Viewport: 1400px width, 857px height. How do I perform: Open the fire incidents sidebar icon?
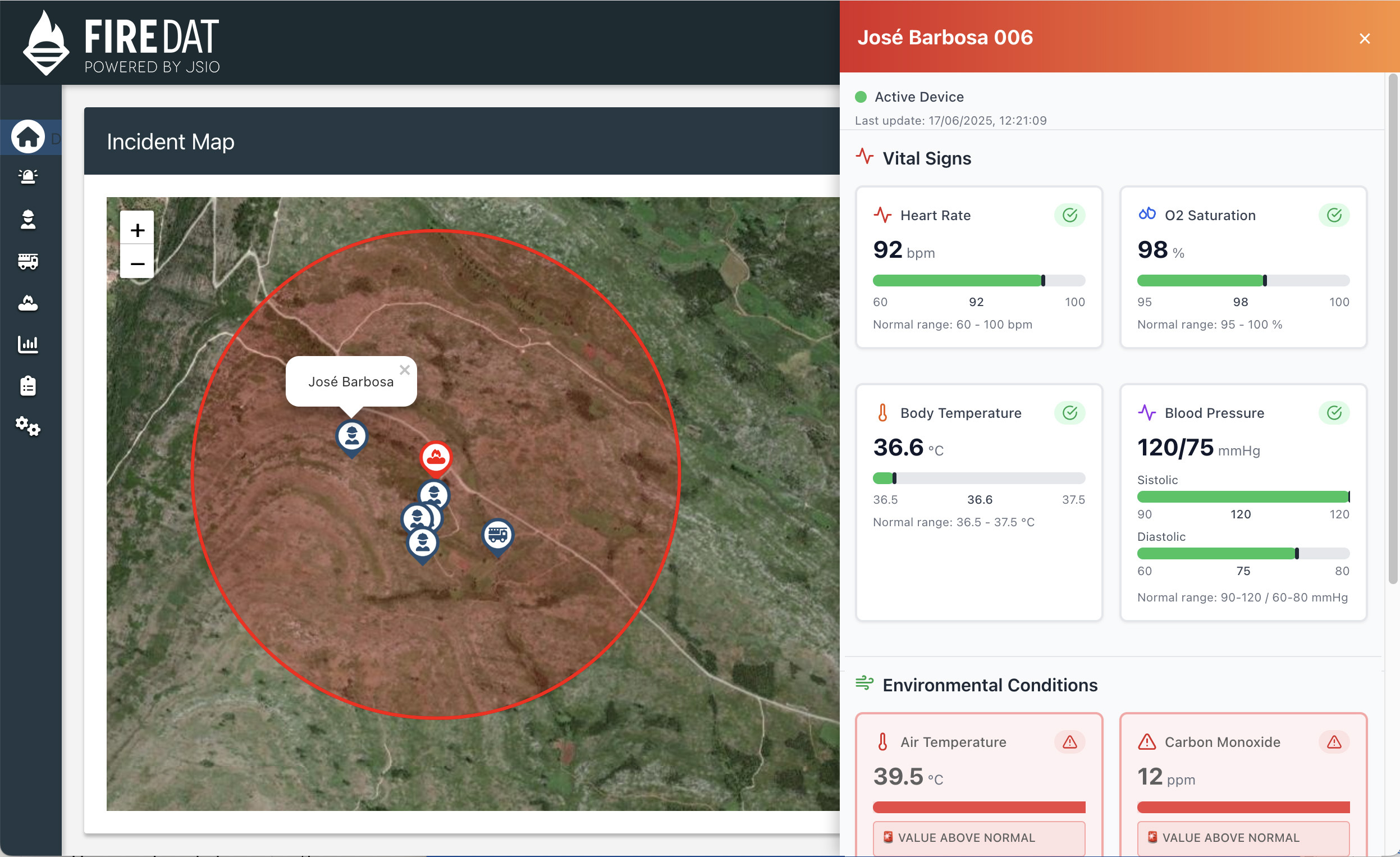click(28, 303)
